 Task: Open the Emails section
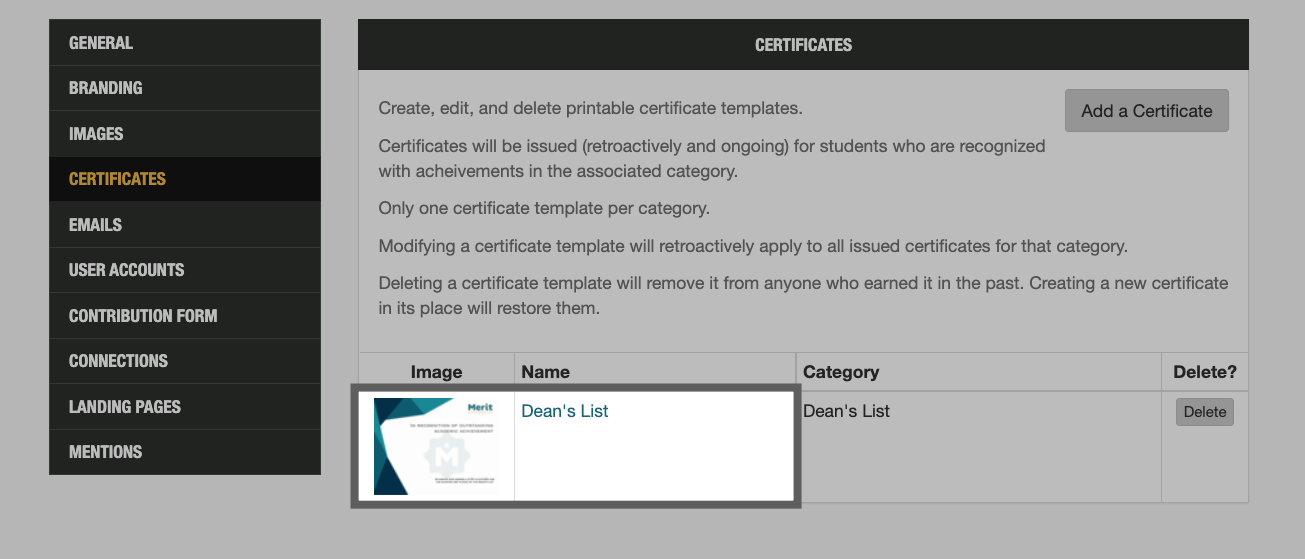coord(95,225)
